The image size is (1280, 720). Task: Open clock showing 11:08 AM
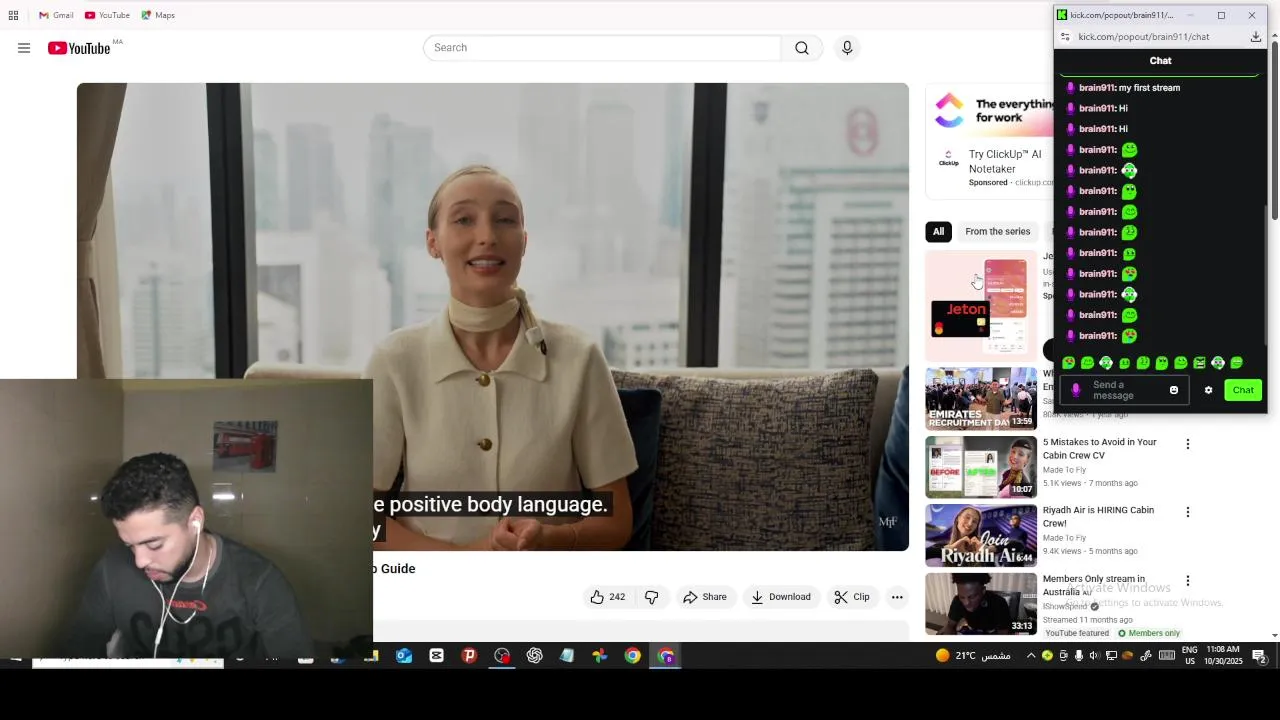tap(1223, 656)
